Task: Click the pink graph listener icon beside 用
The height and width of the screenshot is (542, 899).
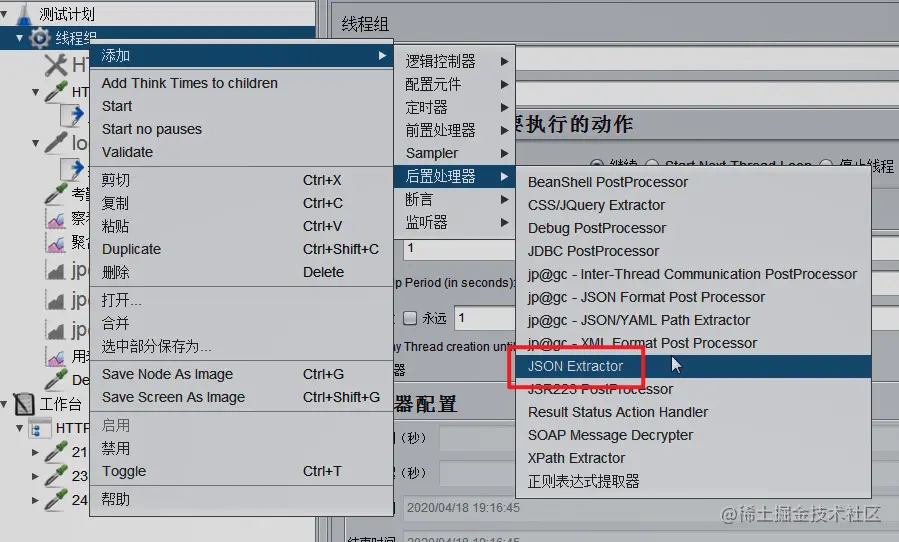Action: (x=56, y=357)
